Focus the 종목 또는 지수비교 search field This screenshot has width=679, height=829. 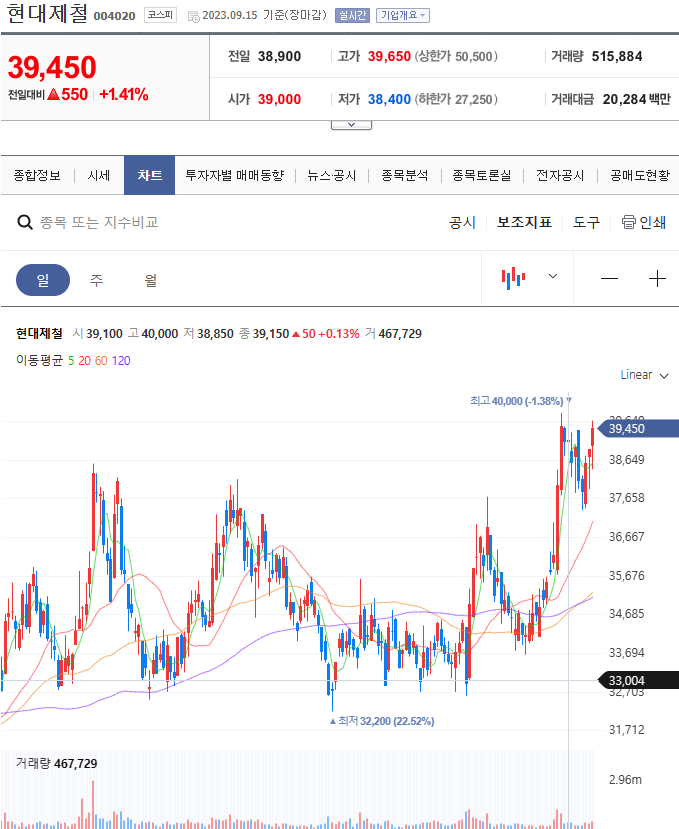coord(99,222)
